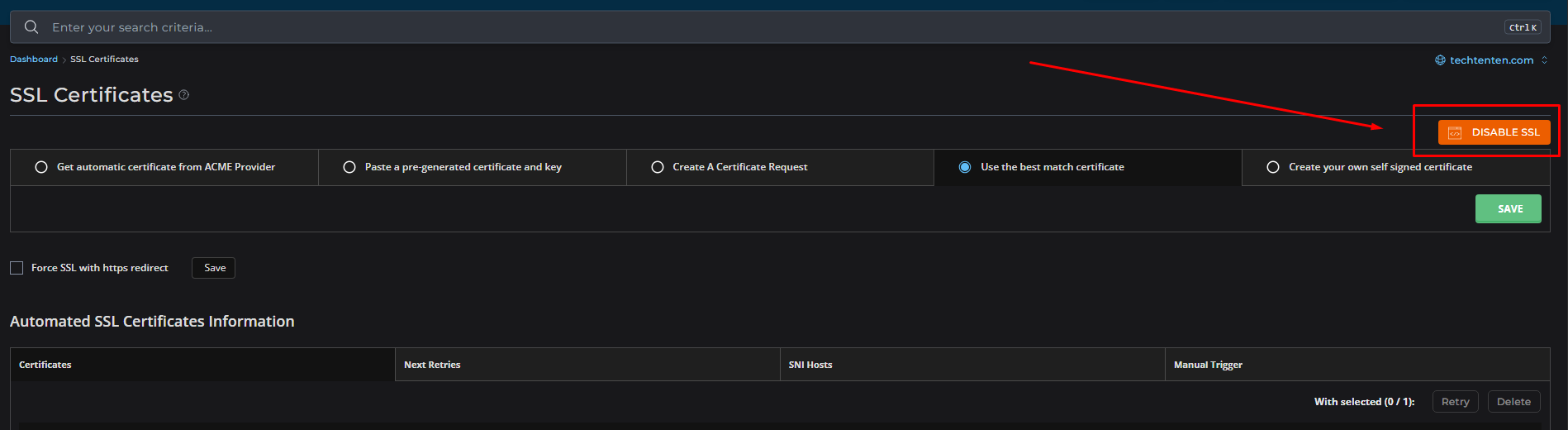1568x430 pixels.
Task: Click the magnifier icon in search bar
Action: 31,27
